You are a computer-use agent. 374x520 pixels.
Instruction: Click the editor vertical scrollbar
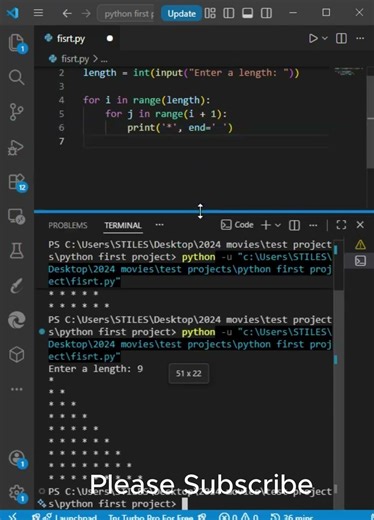tap(370, 122)
